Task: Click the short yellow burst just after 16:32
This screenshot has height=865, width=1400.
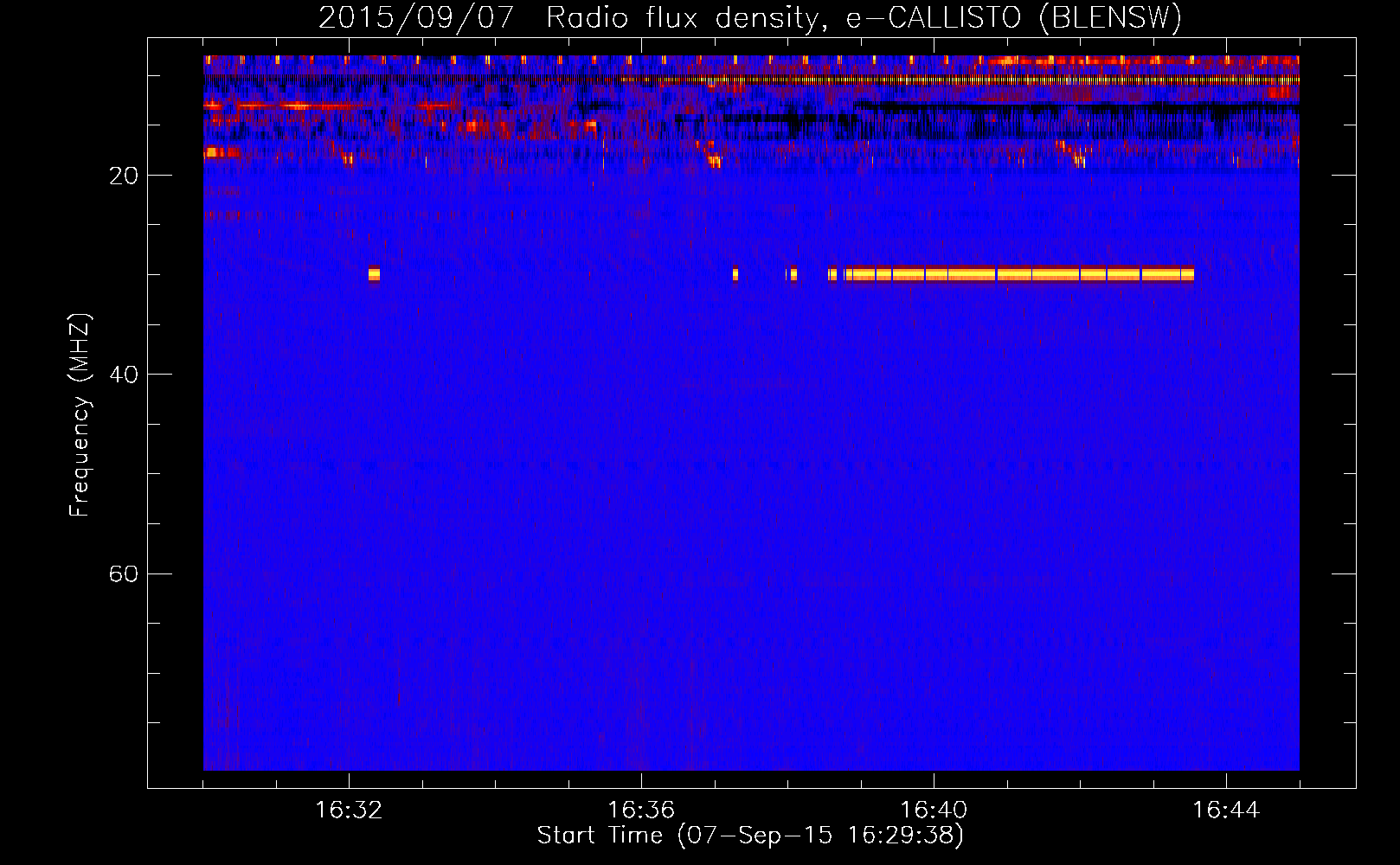Action: pos(374,274)
